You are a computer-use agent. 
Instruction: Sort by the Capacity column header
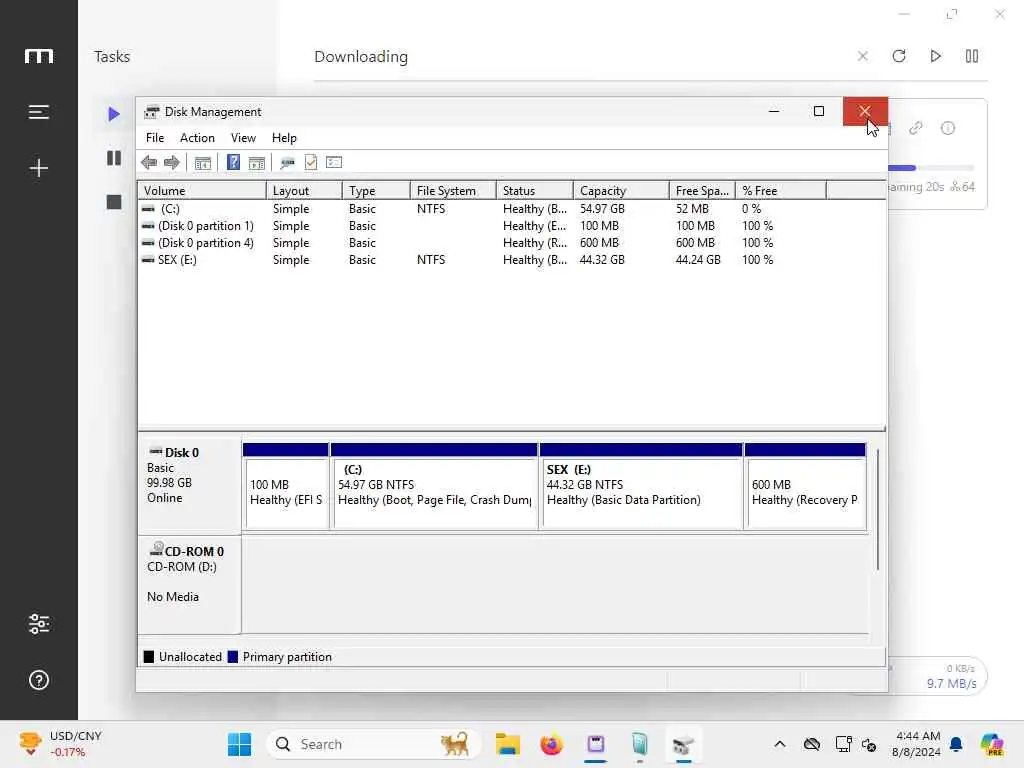(621, 191)
